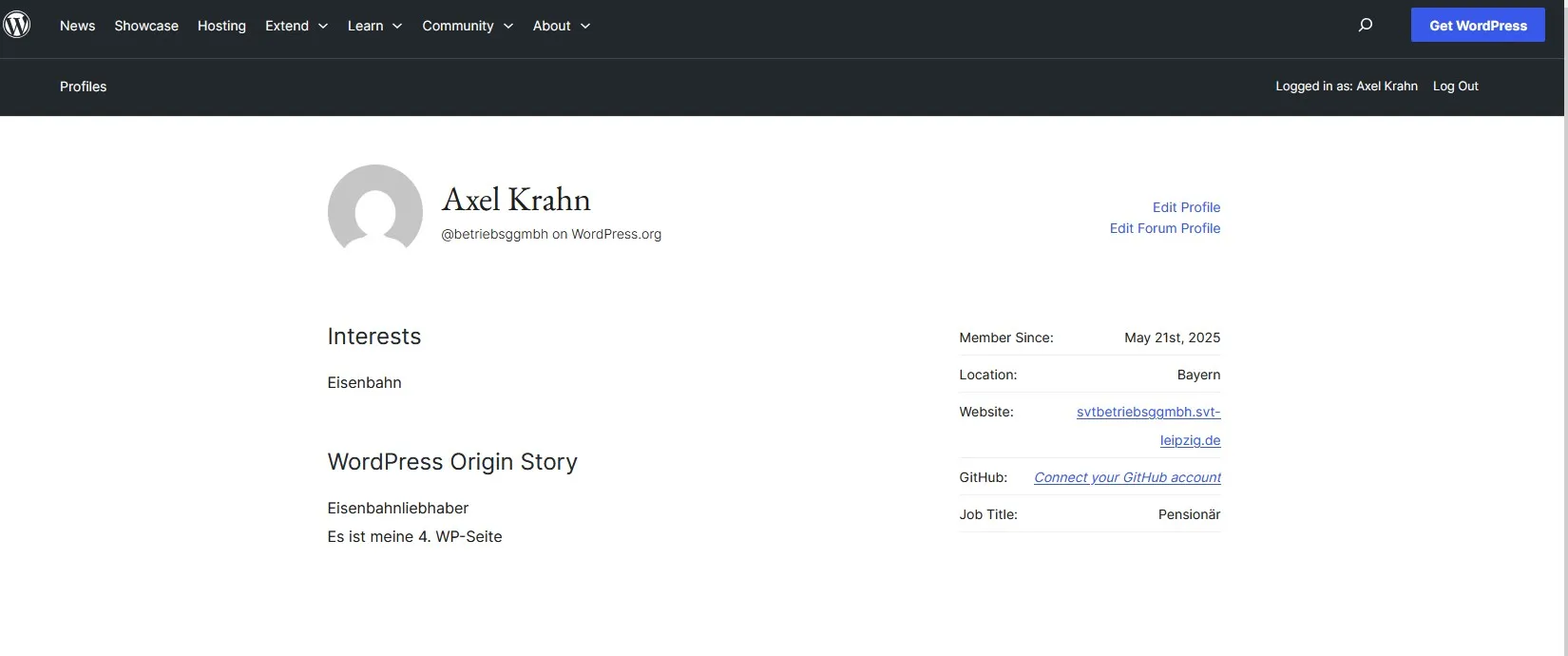1568x656 pixels.
Task: Click the Pensionär job title value
Action: pyautogui.click(x=1189, y=514)
